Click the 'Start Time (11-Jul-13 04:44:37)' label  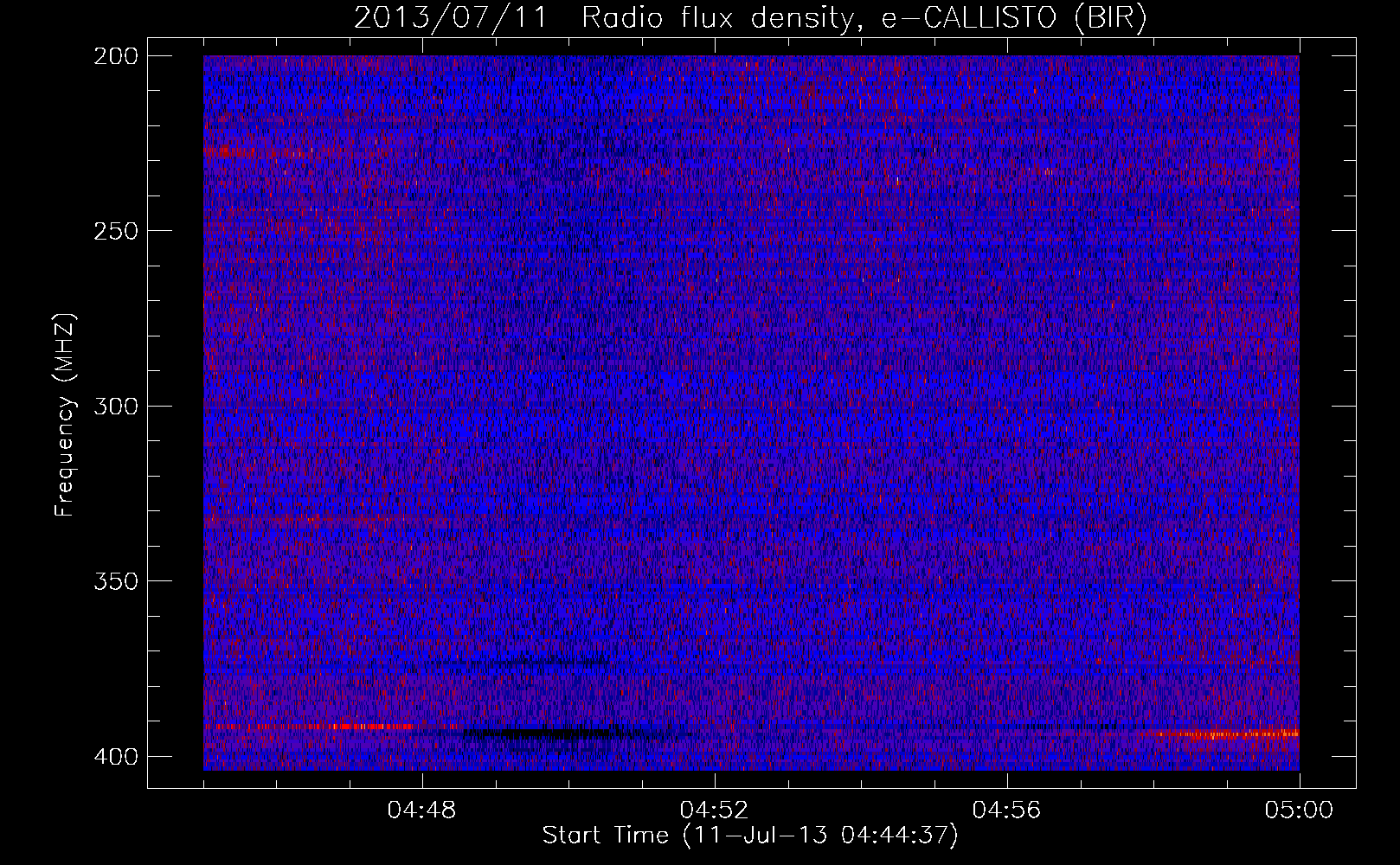tap(750, 836)
